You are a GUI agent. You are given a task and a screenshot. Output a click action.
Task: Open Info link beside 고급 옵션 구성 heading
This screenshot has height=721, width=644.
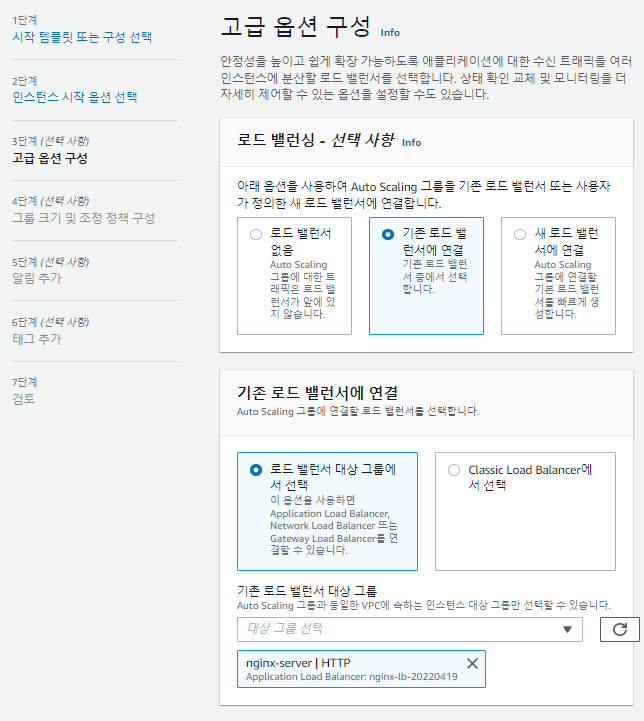click(x=390, y=33)
